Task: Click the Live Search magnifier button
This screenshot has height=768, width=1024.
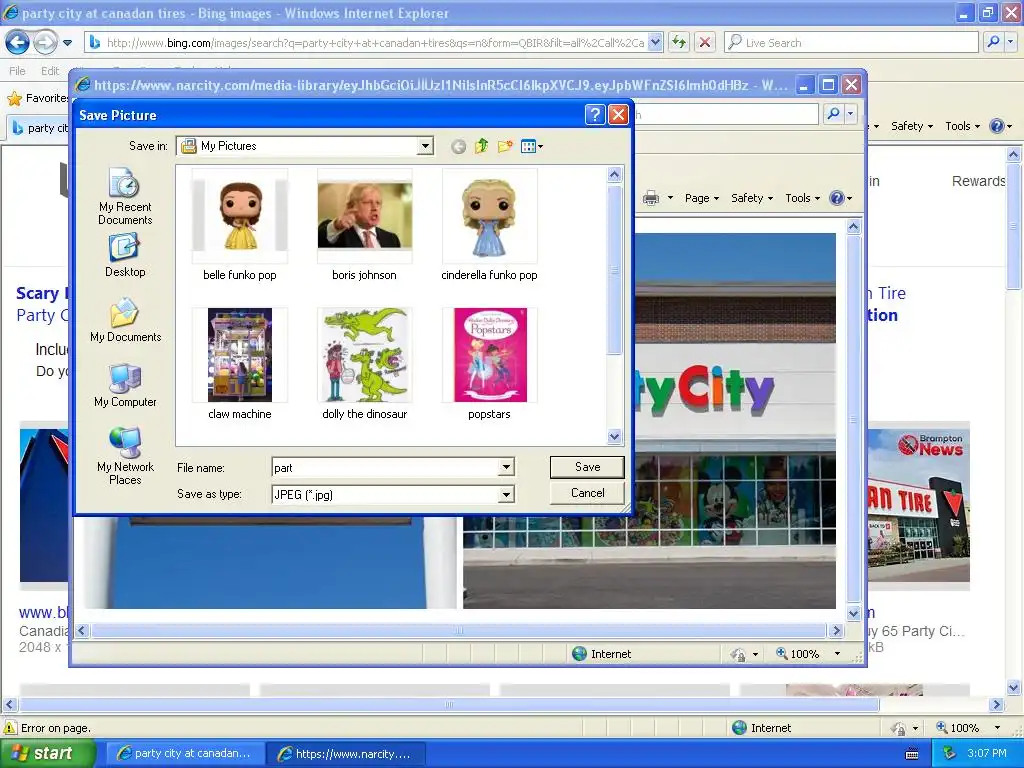Action: (993, 42)
